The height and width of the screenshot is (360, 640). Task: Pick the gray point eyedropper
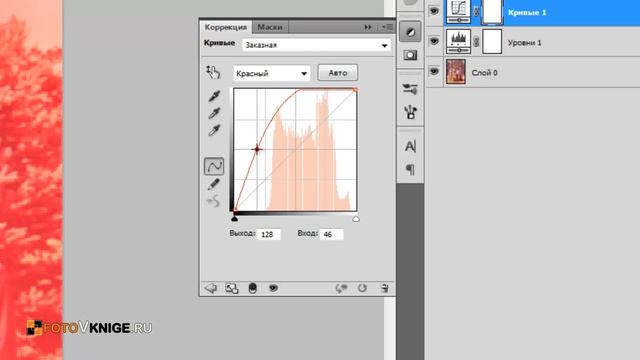(x=214, y=113)
